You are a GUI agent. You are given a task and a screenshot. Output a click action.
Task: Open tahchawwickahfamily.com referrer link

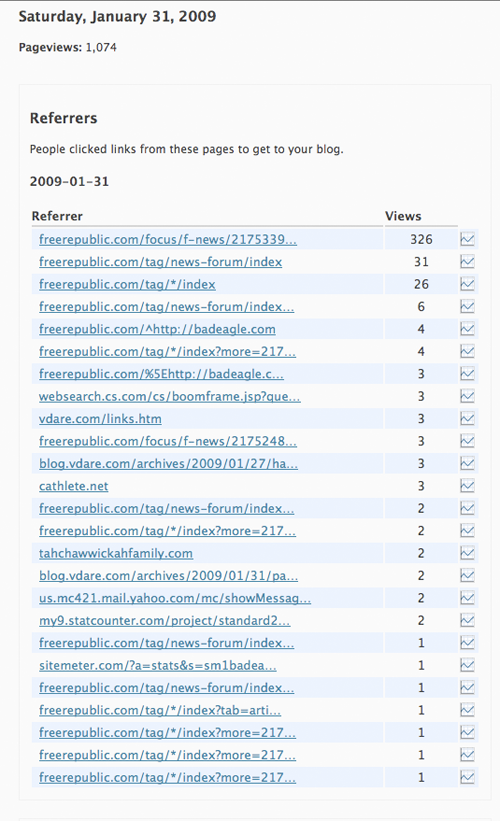click(116, 553)
